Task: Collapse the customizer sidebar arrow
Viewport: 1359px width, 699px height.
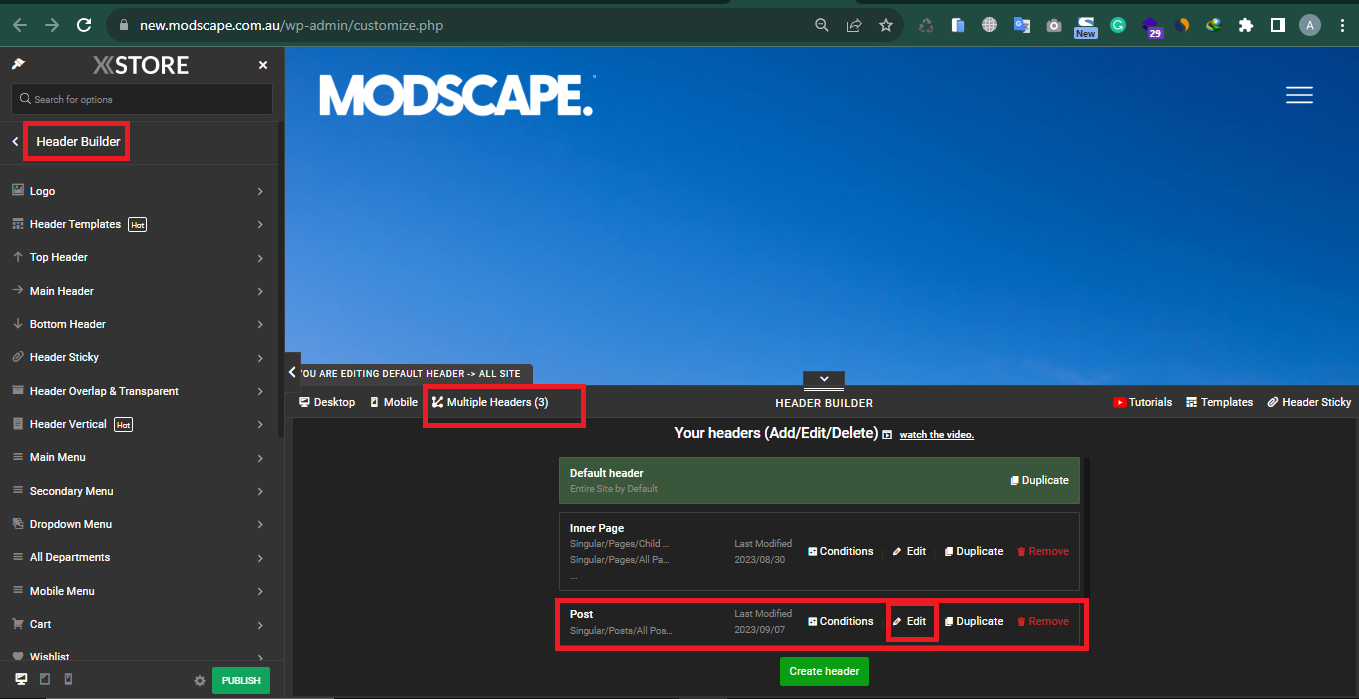Action: pyautogui.click(x=292, y=372)
